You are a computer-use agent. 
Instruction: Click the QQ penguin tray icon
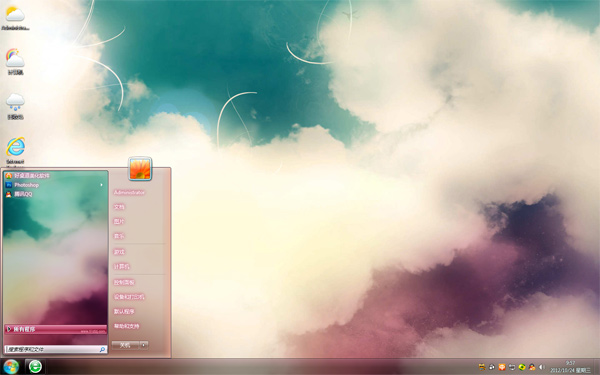tap(532, 367)
